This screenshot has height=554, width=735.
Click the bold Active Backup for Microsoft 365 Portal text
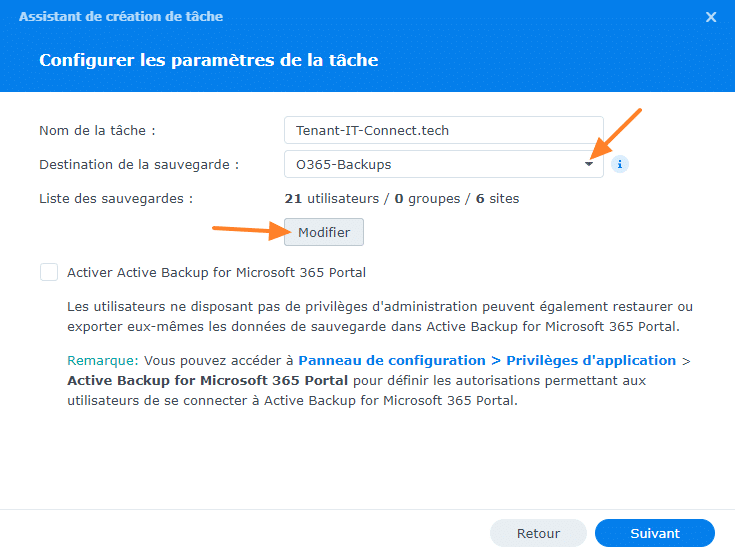point(207,381)
